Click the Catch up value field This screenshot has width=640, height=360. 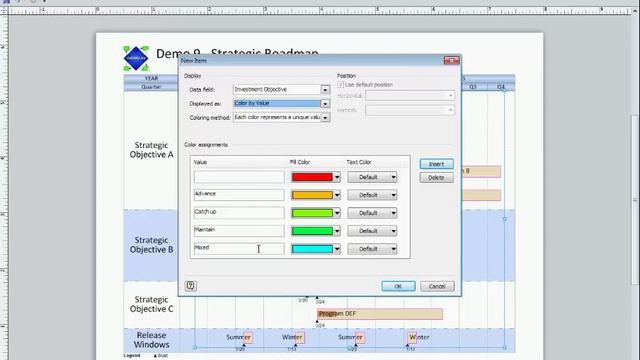coord(239,213)
